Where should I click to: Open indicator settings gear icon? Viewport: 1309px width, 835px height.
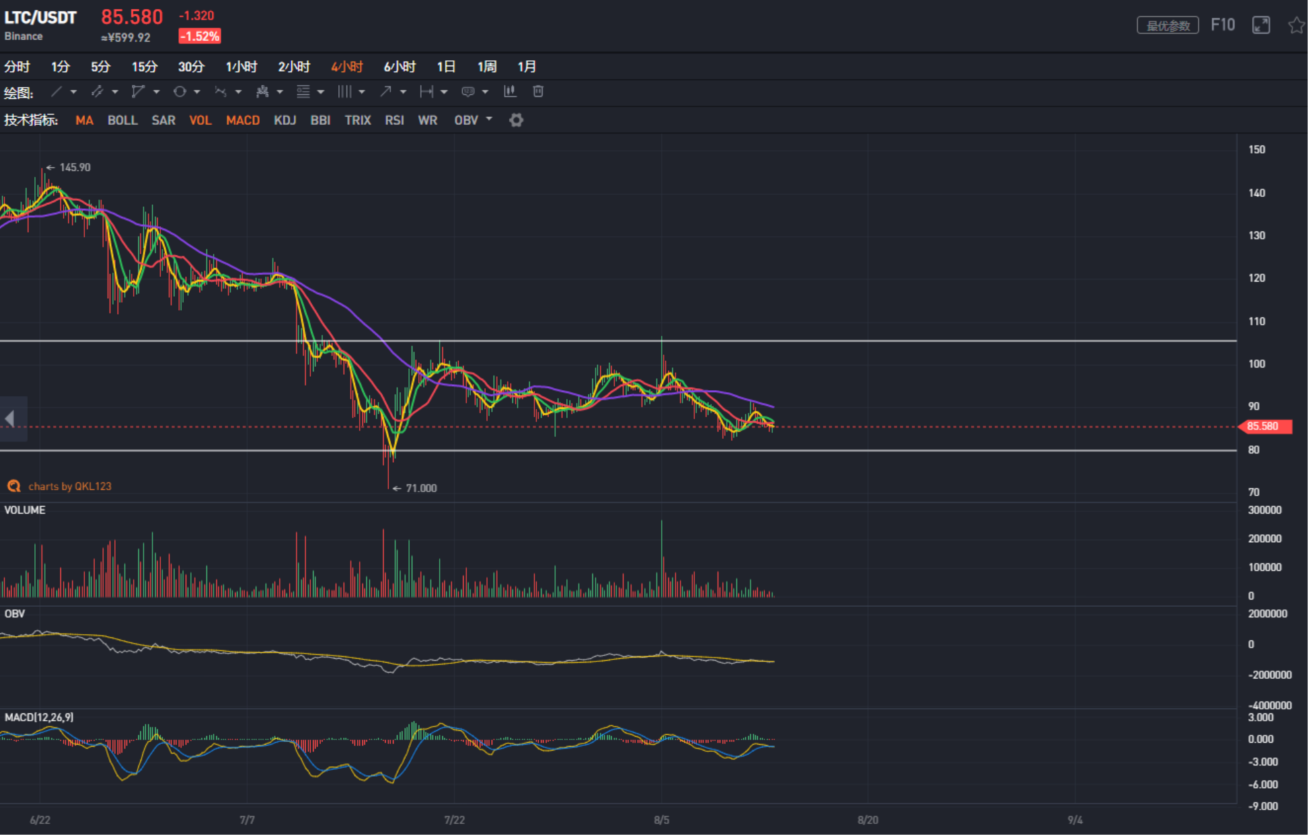click(x=516, y=120)
